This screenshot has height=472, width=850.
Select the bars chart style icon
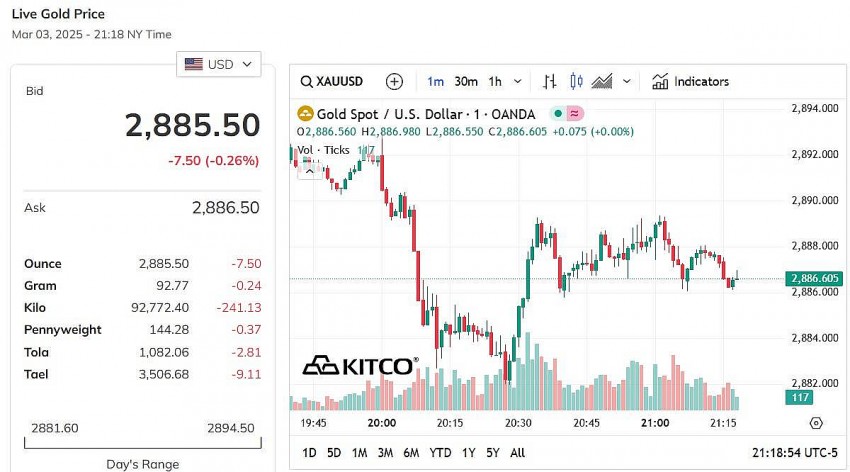[x=549, y=82]
